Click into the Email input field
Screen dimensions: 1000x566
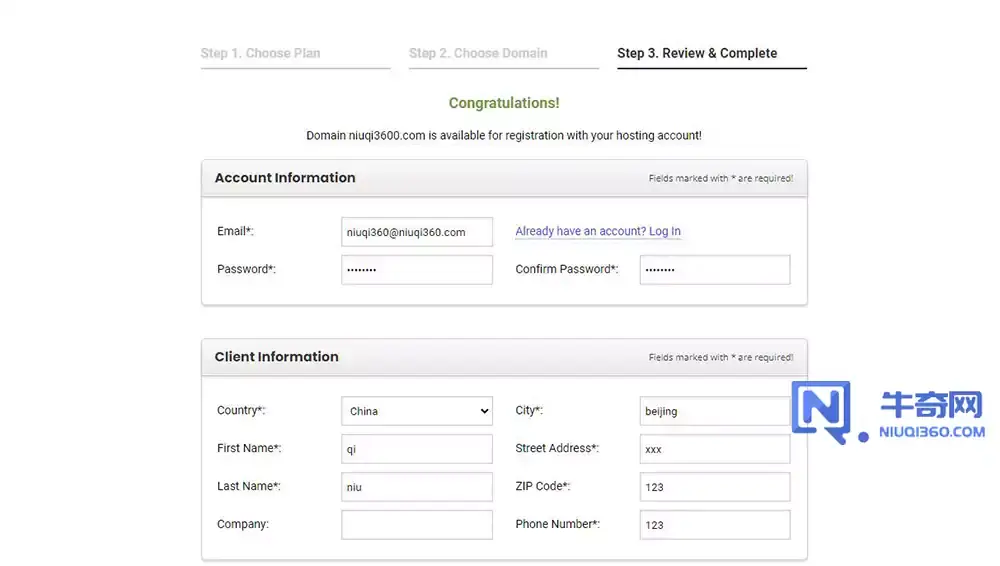pos(417,232)
